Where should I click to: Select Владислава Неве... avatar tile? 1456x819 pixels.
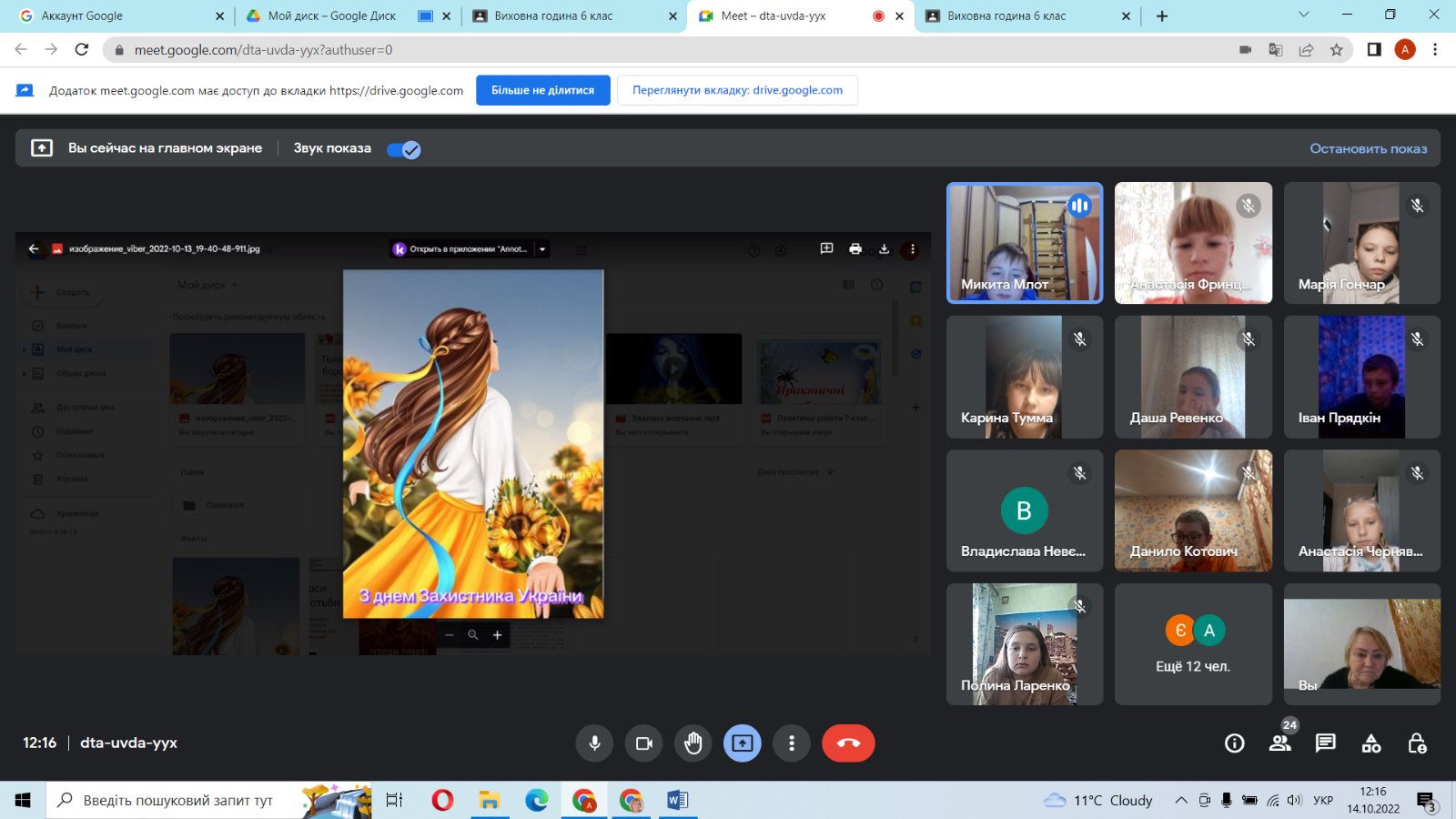click(x=1025, y=511)
